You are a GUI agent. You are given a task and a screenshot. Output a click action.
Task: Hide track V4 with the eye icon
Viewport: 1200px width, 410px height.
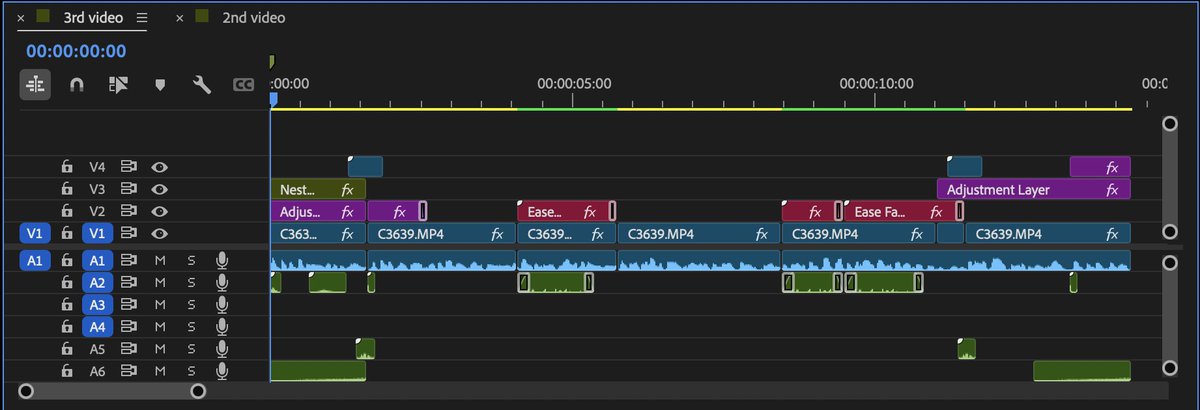pos(159,167)
